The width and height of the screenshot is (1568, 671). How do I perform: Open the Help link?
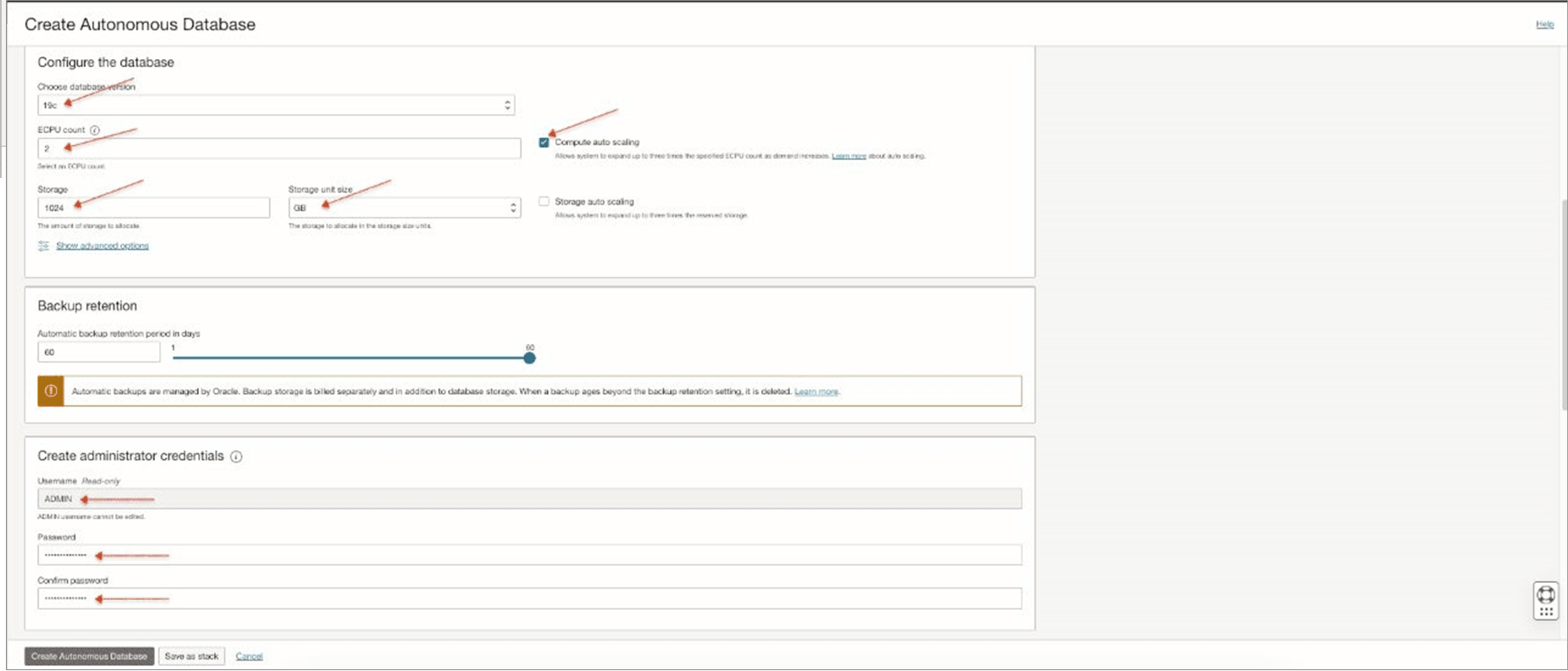(1544, 24)
